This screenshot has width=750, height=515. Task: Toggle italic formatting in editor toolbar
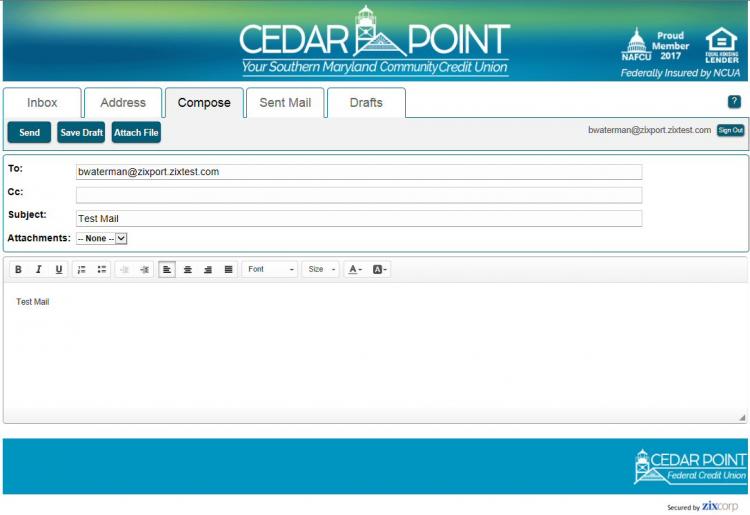pos(38,270)
